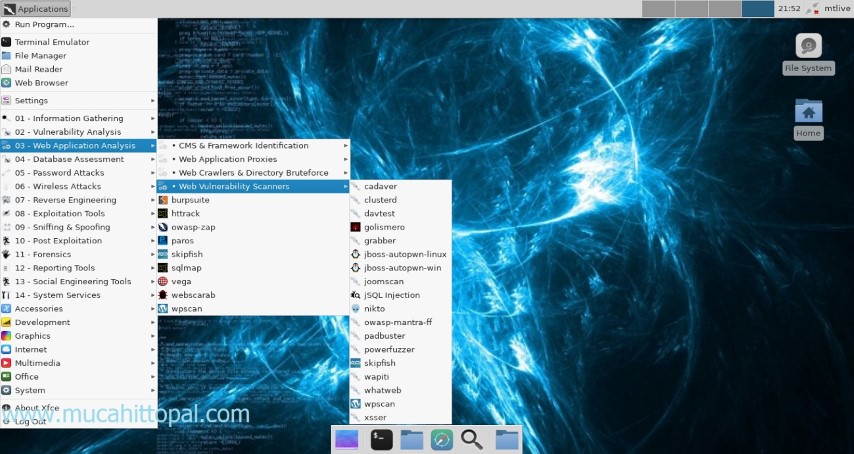
Task: Launch jSQL Injection via its icon
Action: 355,295
